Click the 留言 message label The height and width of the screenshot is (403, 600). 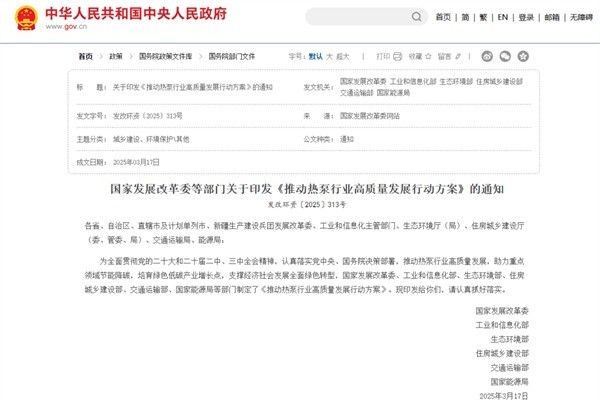[x=445, y=57]
